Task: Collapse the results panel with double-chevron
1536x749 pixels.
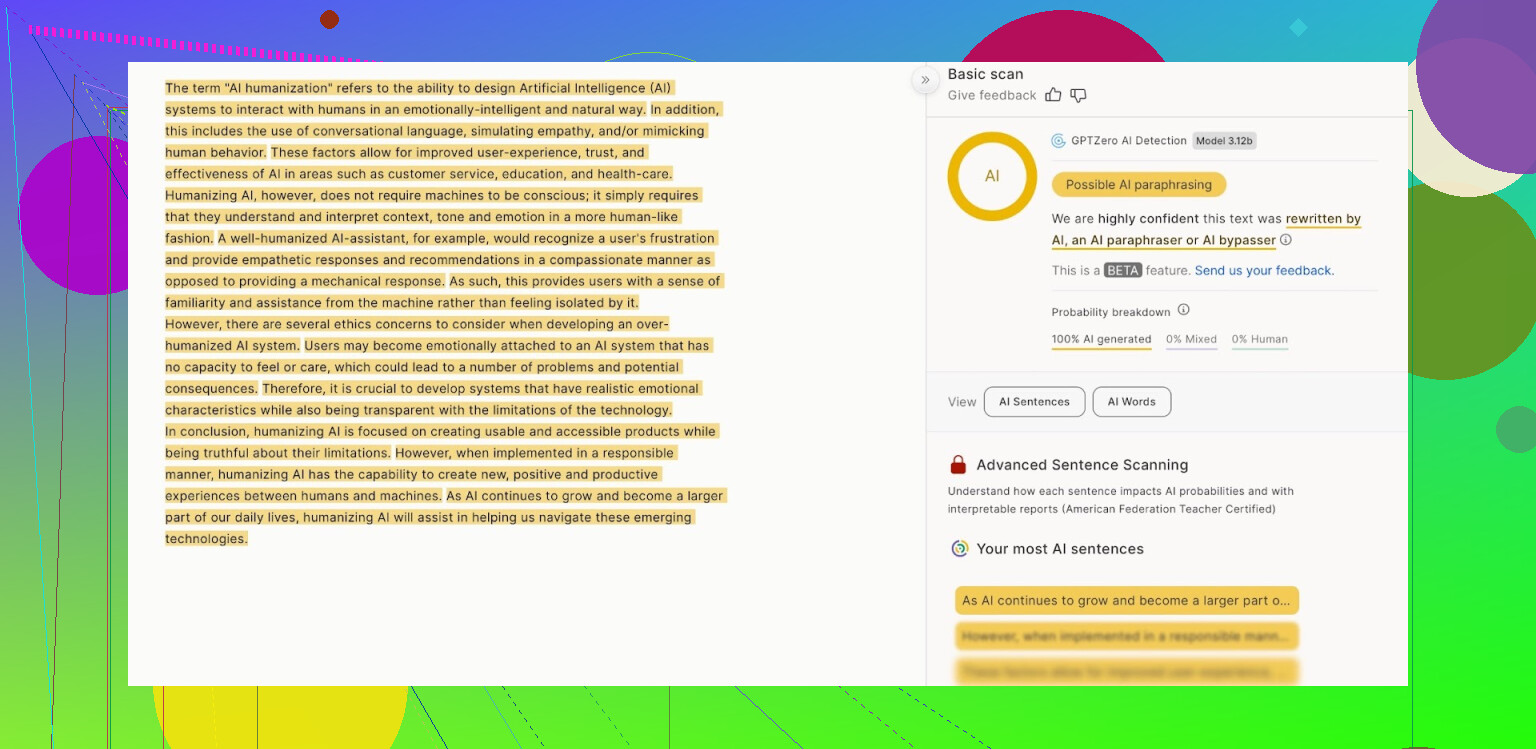Action: (x=925, y=80)
